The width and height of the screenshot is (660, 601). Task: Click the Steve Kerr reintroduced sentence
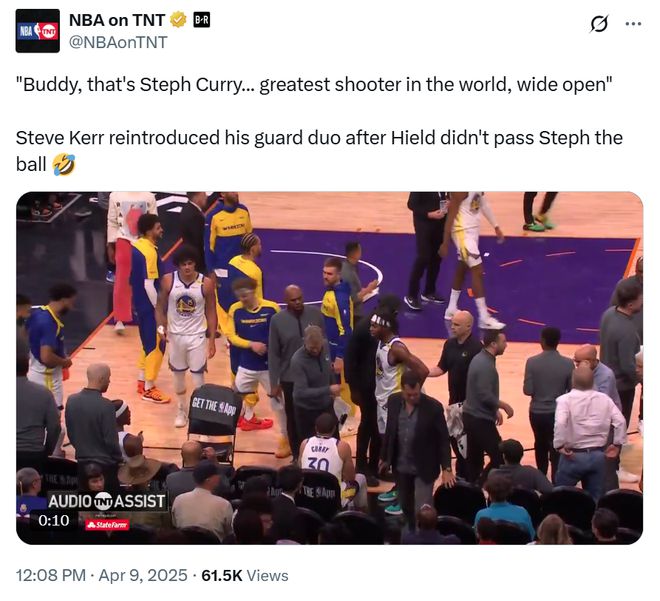point(319,151)
